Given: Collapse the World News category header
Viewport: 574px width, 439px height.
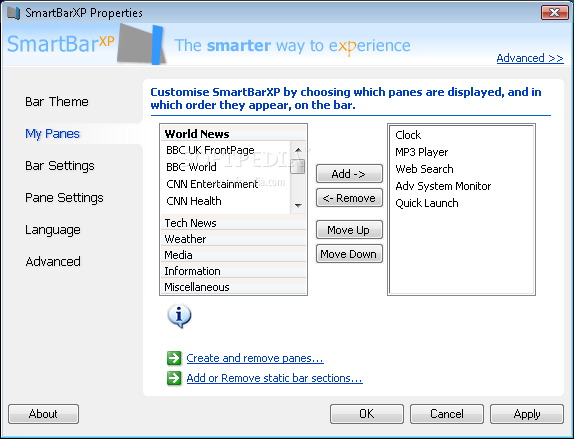Looking at the screenshot, I should pyautogui.click(x=234, y=134).
